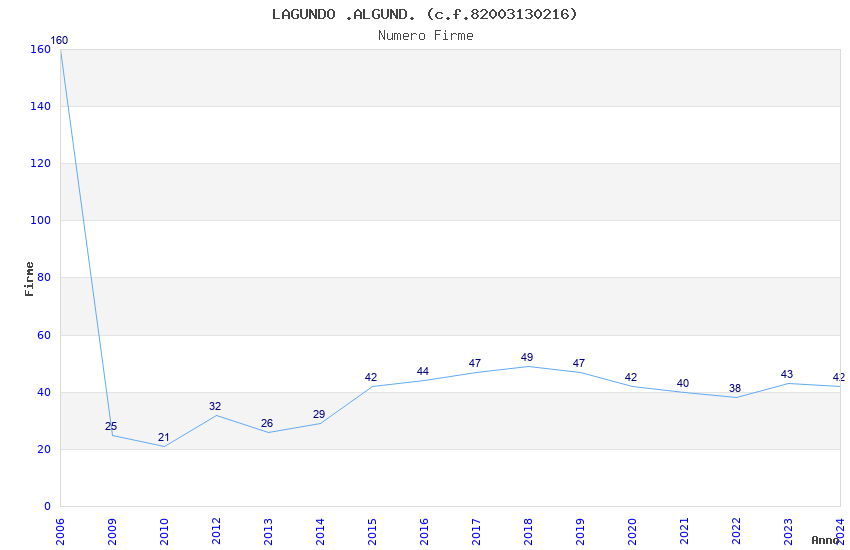Click the x-axis year 2010
The height and width of the screenshot is (550, 850).
pyautogui.click(x=164, y=531)
